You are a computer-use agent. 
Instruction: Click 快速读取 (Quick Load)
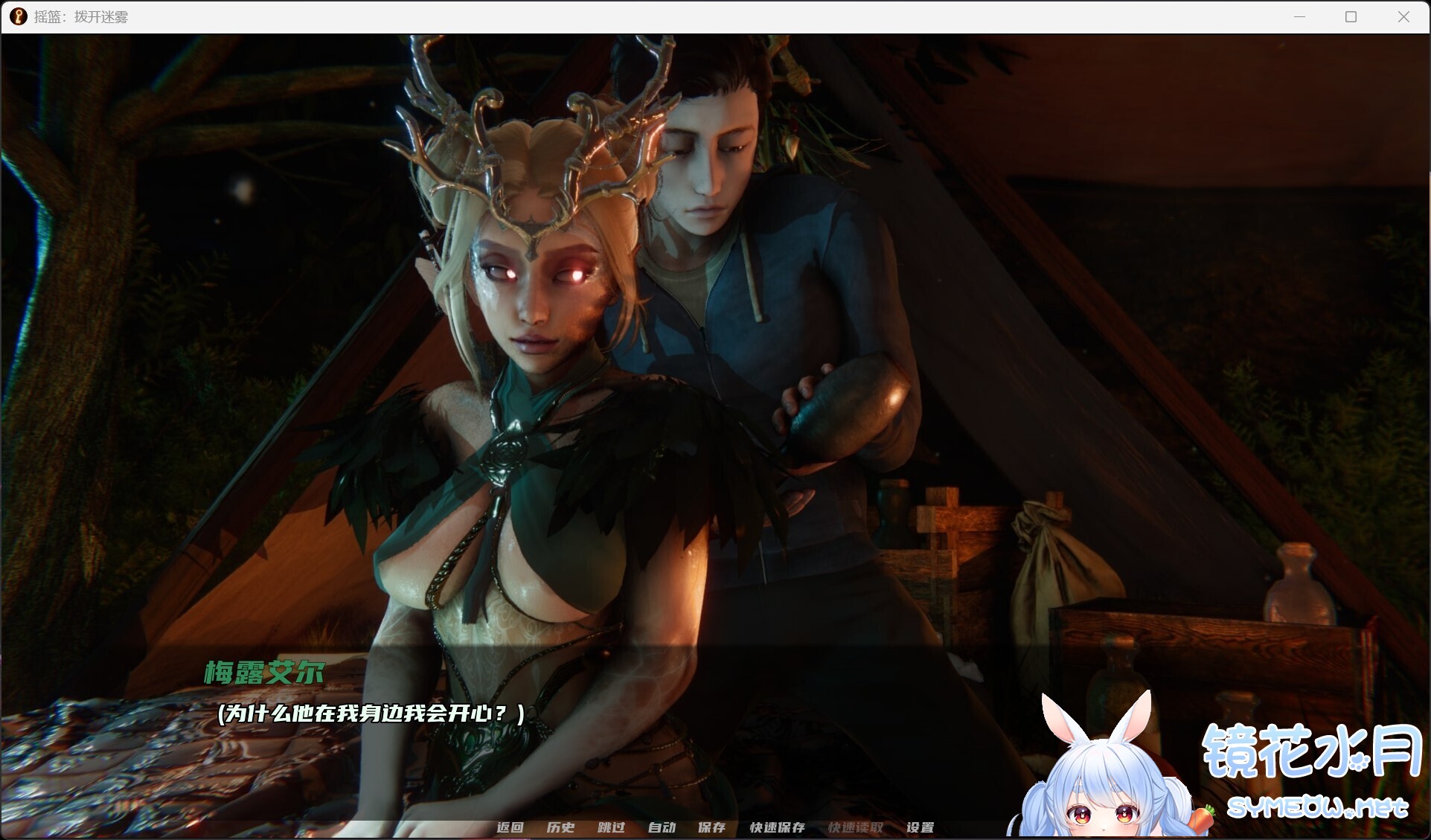(856, 827)
